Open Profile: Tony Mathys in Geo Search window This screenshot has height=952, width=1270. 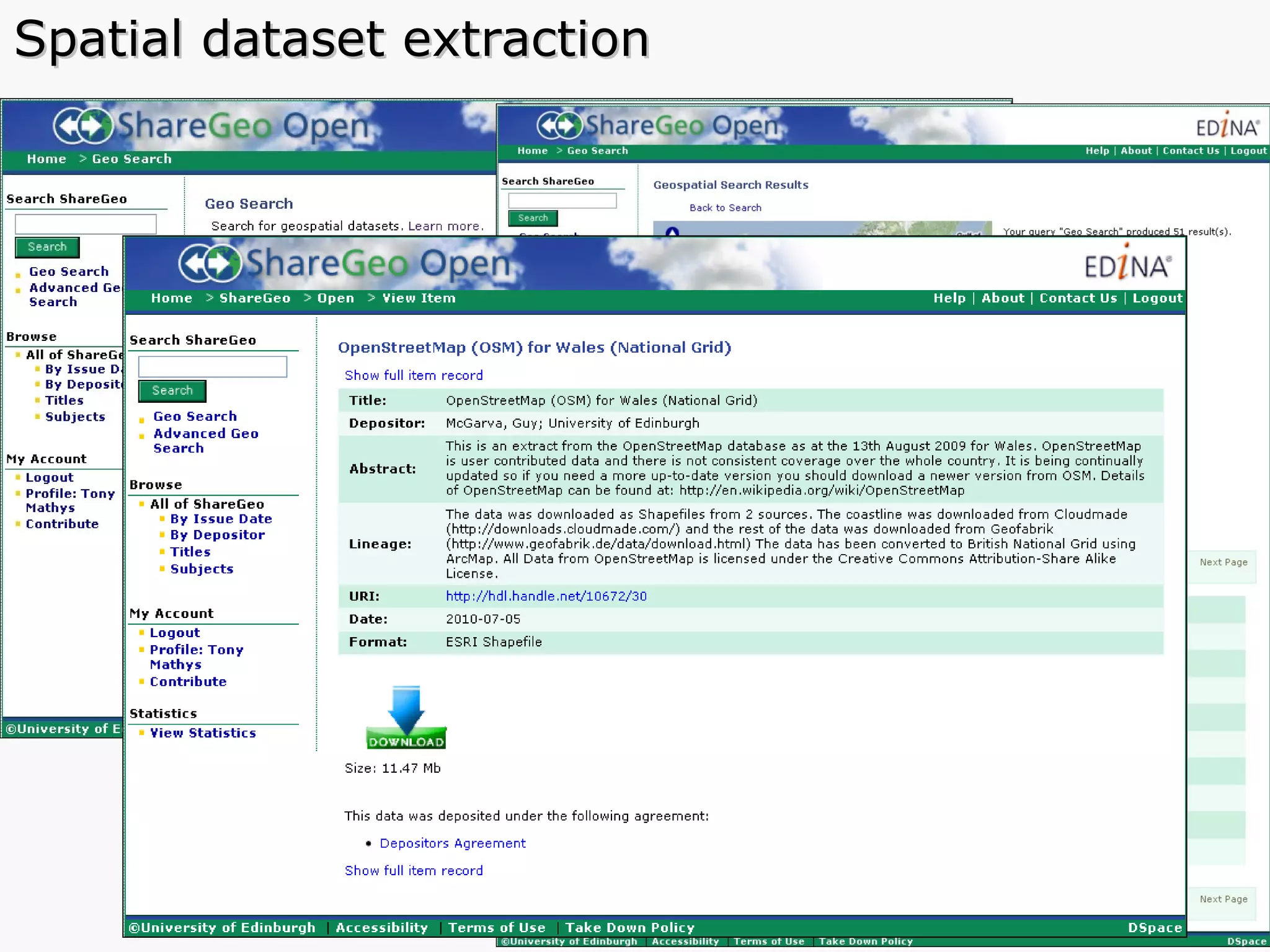pyautogui.click(x=70, y=500)
